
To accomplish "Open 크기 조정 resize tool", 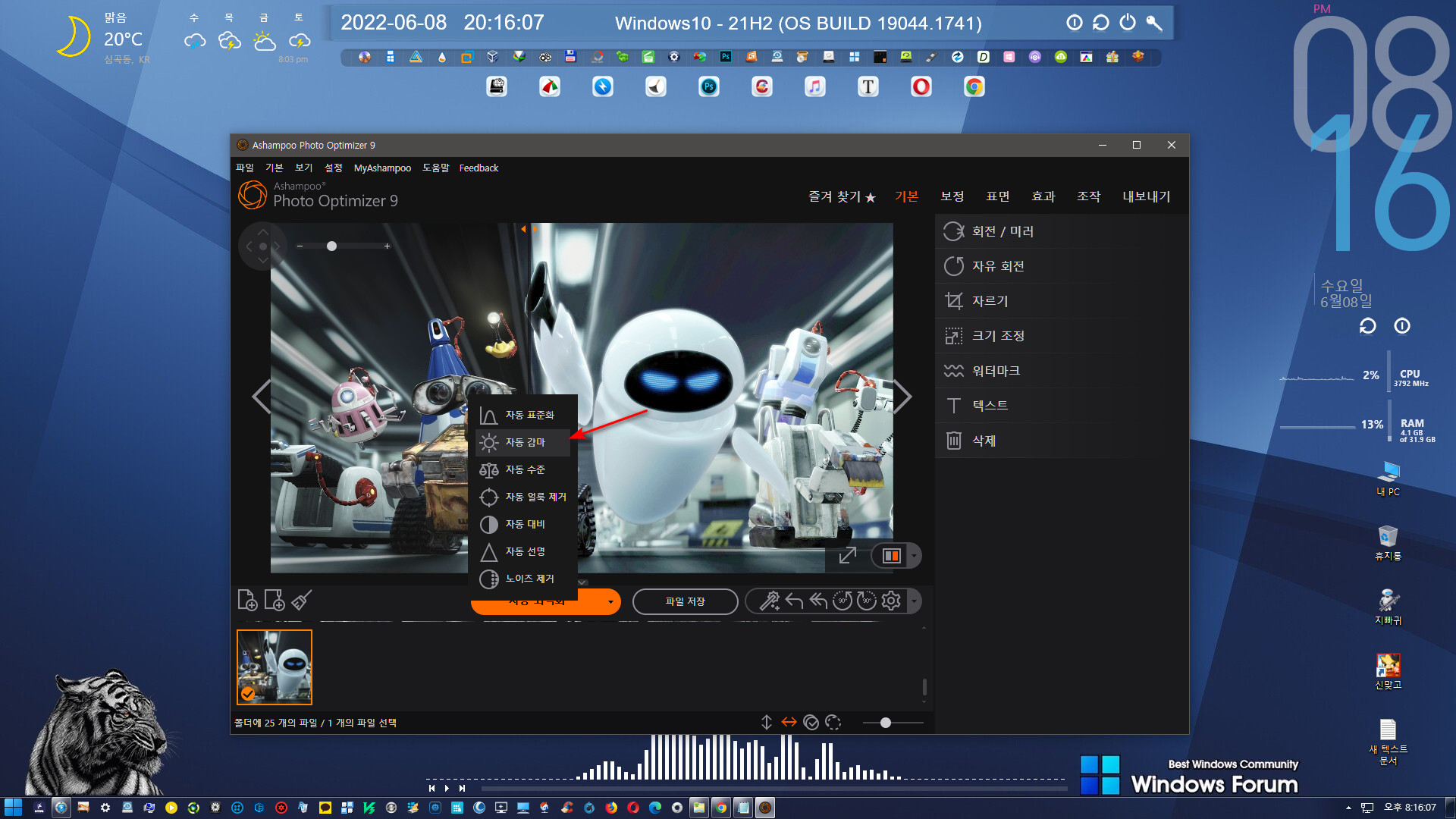I will [1062, 336].
